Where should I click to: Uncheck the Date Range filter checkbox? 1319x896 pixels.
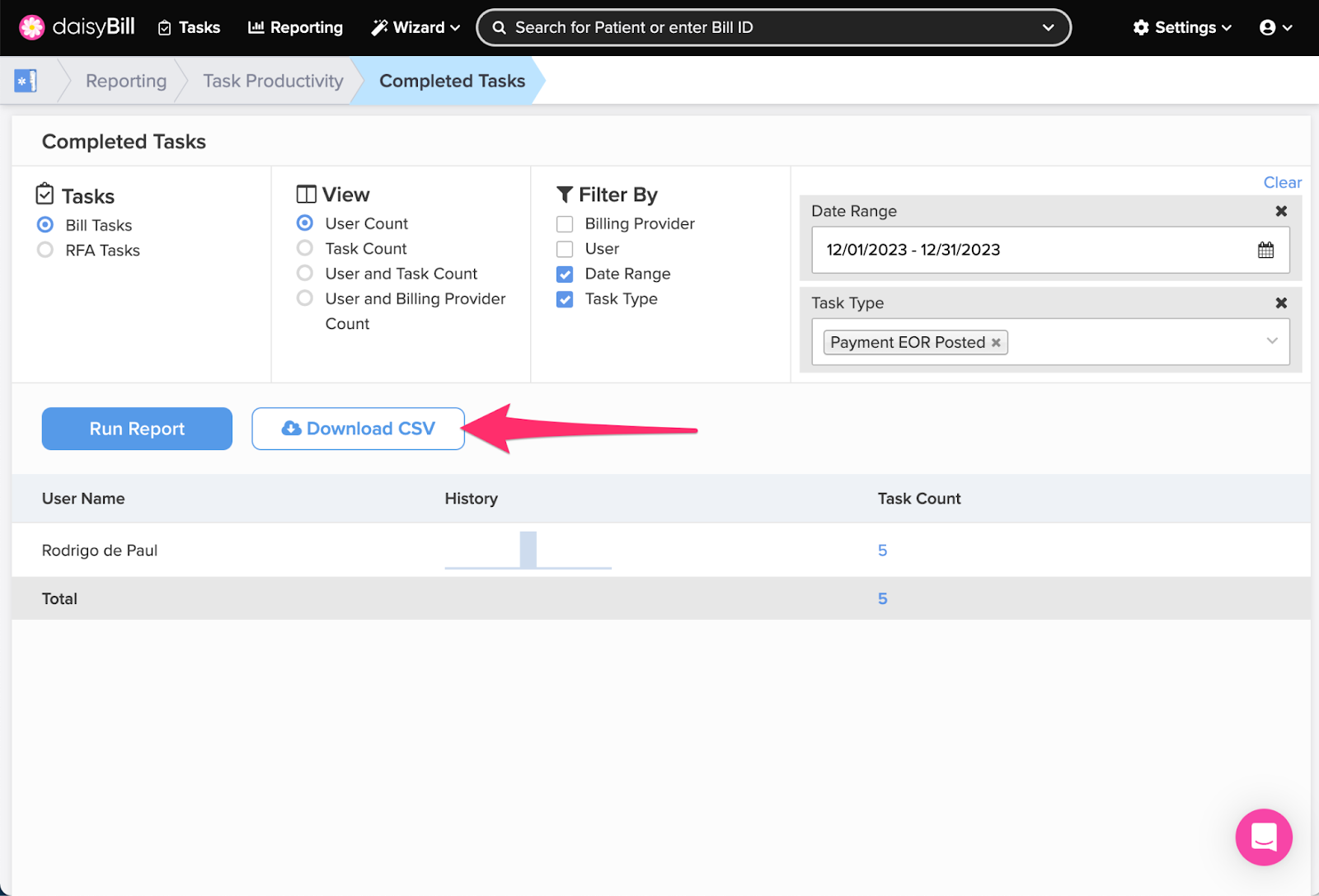pyautogui.click(x=565, y=274)
